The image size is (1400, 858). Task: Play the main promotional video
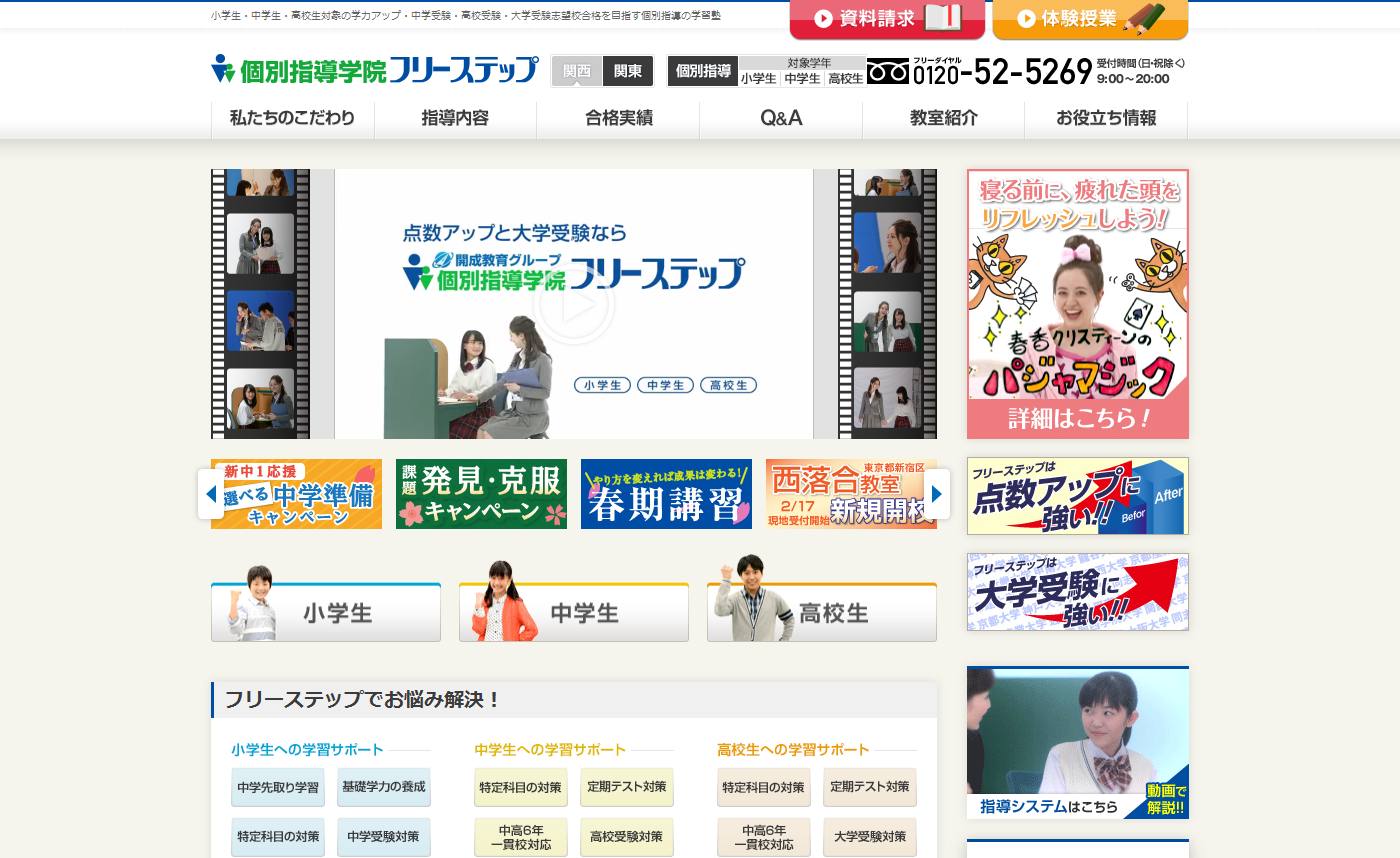coord(574,304)
